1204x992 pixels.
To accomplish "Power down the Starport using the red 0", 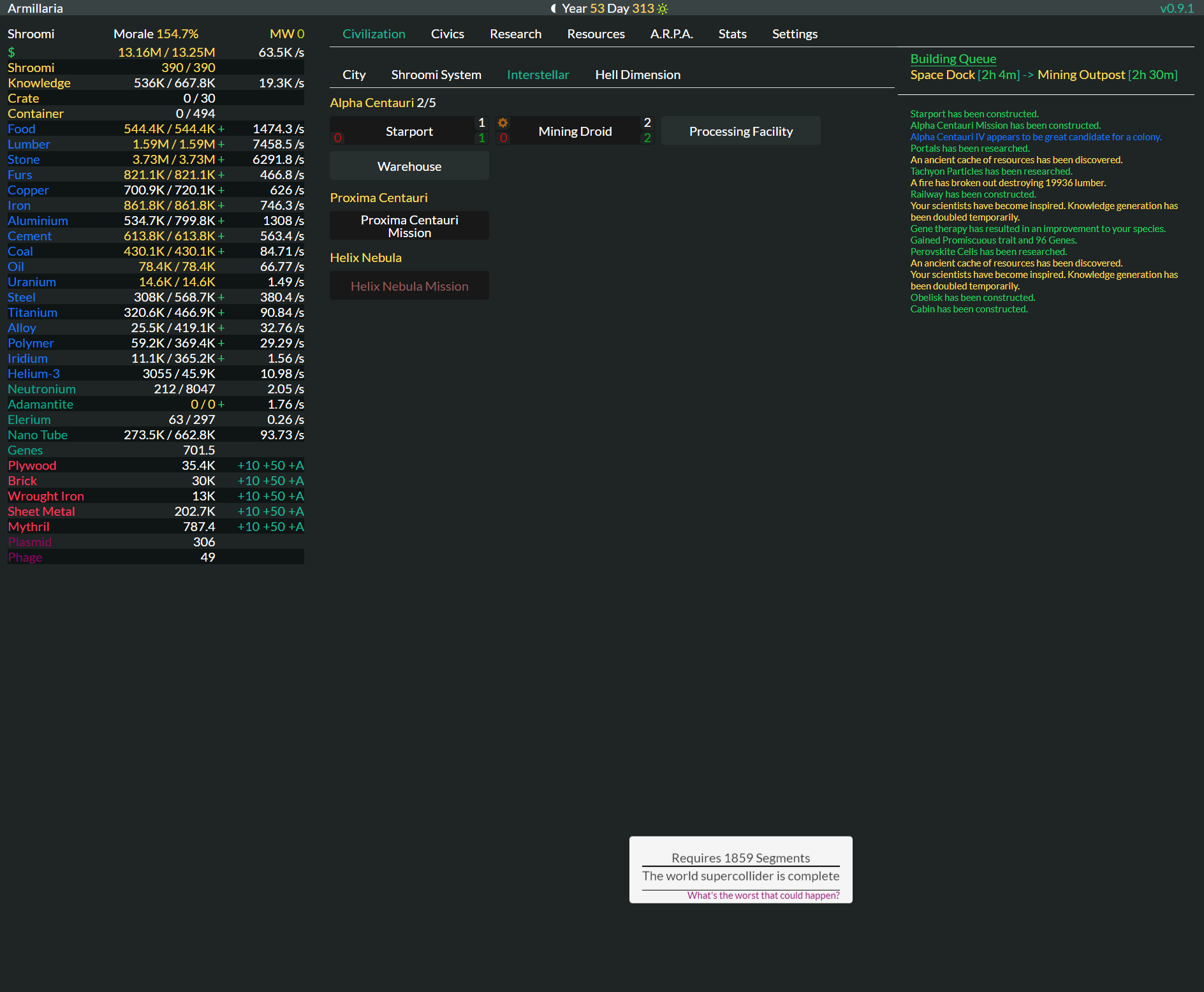I will (x=337, y=137).
